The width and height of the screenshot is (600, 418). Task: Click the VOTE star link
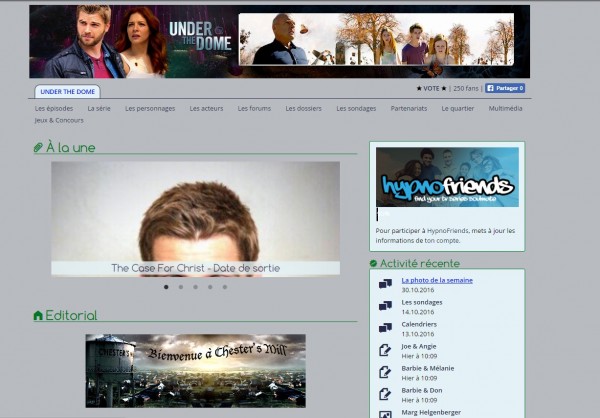coord(431,88)
